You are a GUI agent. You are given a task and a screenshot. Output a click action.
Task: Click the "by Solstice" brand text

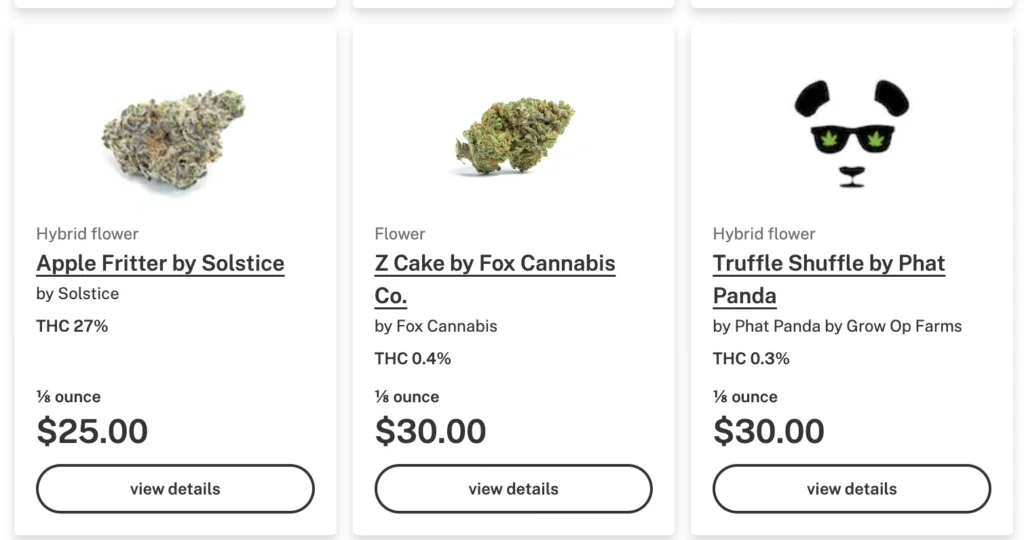78,294
